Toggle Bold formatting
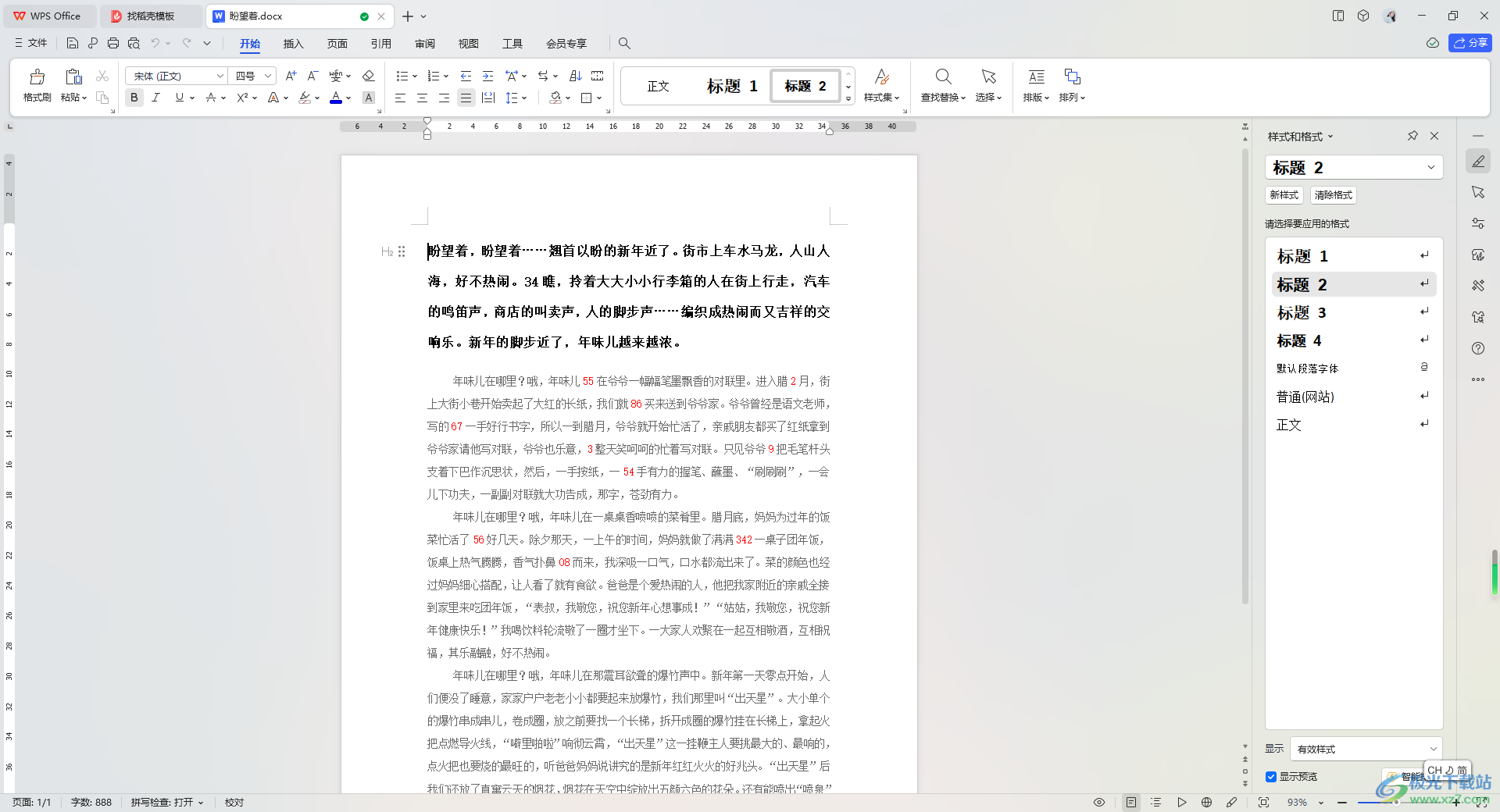The height and width of the screenshot is (812, 1500). point(134,98)
